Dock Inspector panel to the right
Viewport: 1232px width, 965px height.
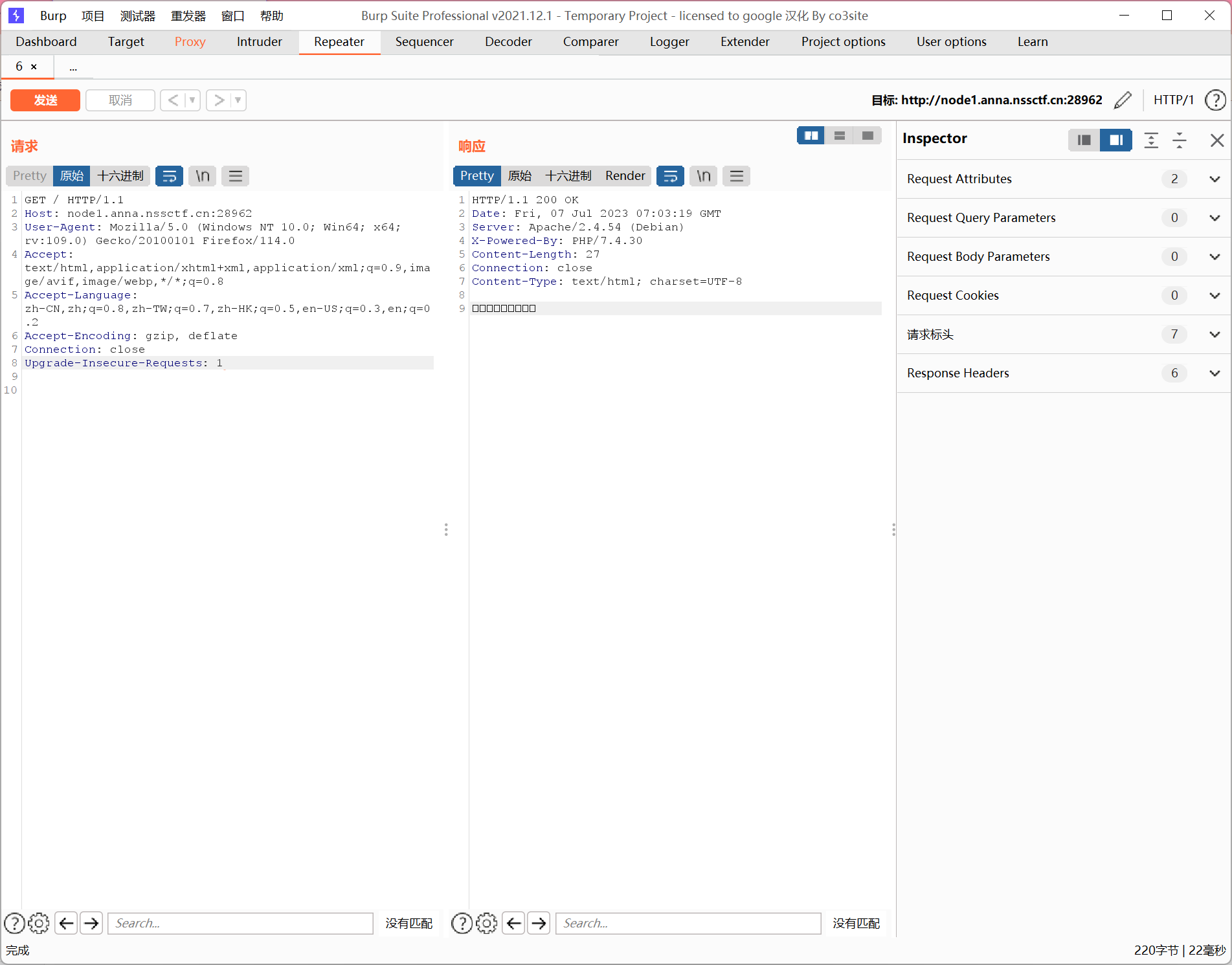(1116, 140)
